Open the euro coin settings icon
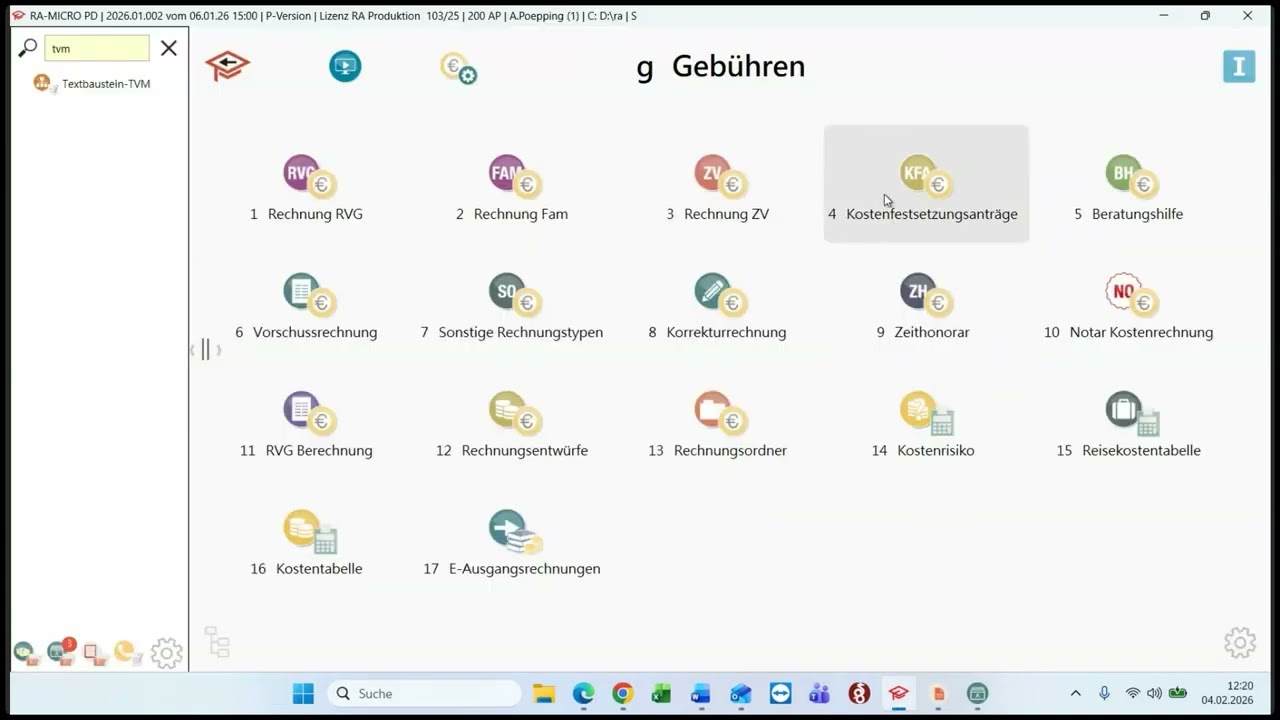Viewport: 1280px width, 720px height. (458, 68)
